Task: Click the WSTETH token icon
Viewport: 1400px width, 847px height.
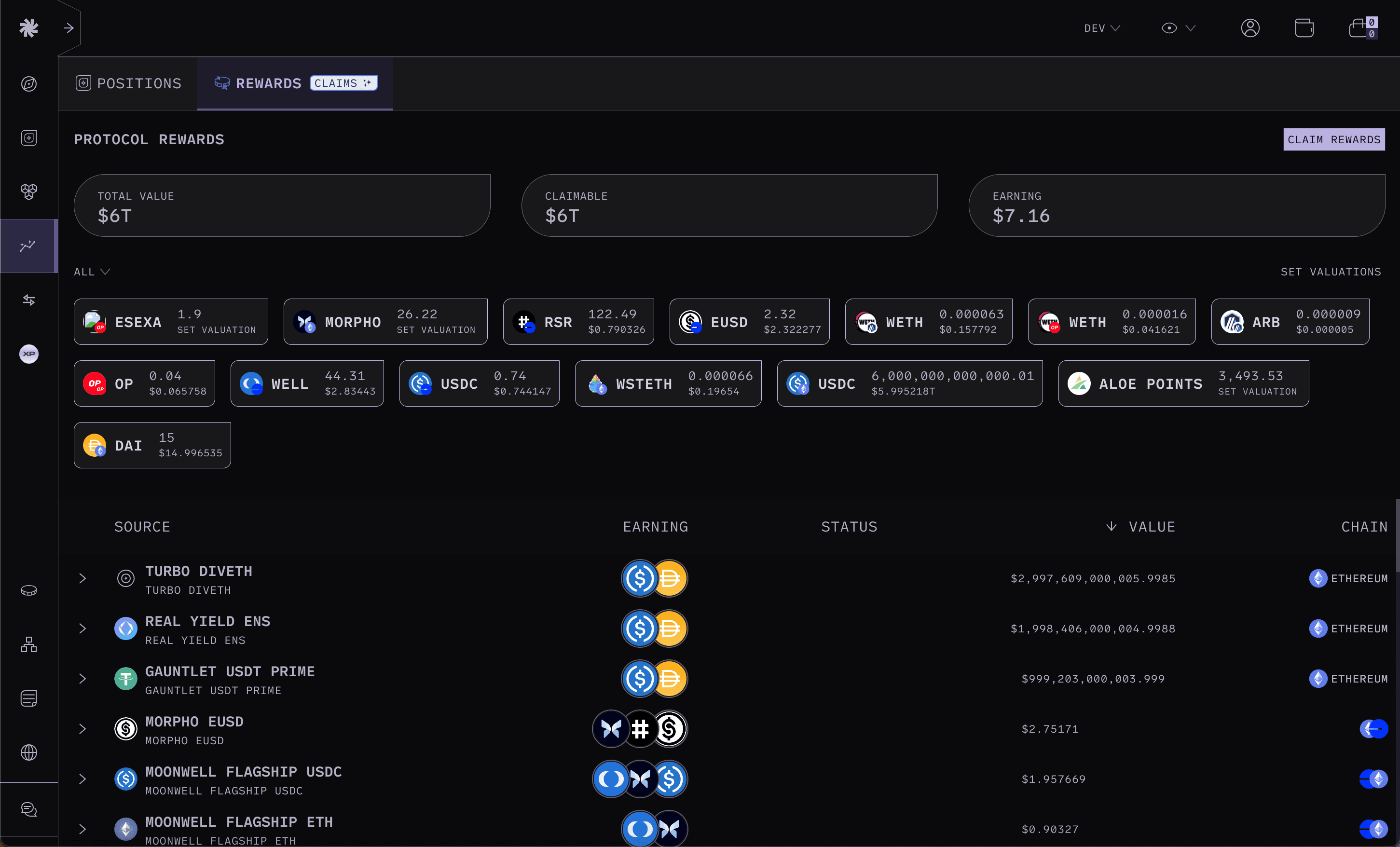Action: tap(597, 383)
